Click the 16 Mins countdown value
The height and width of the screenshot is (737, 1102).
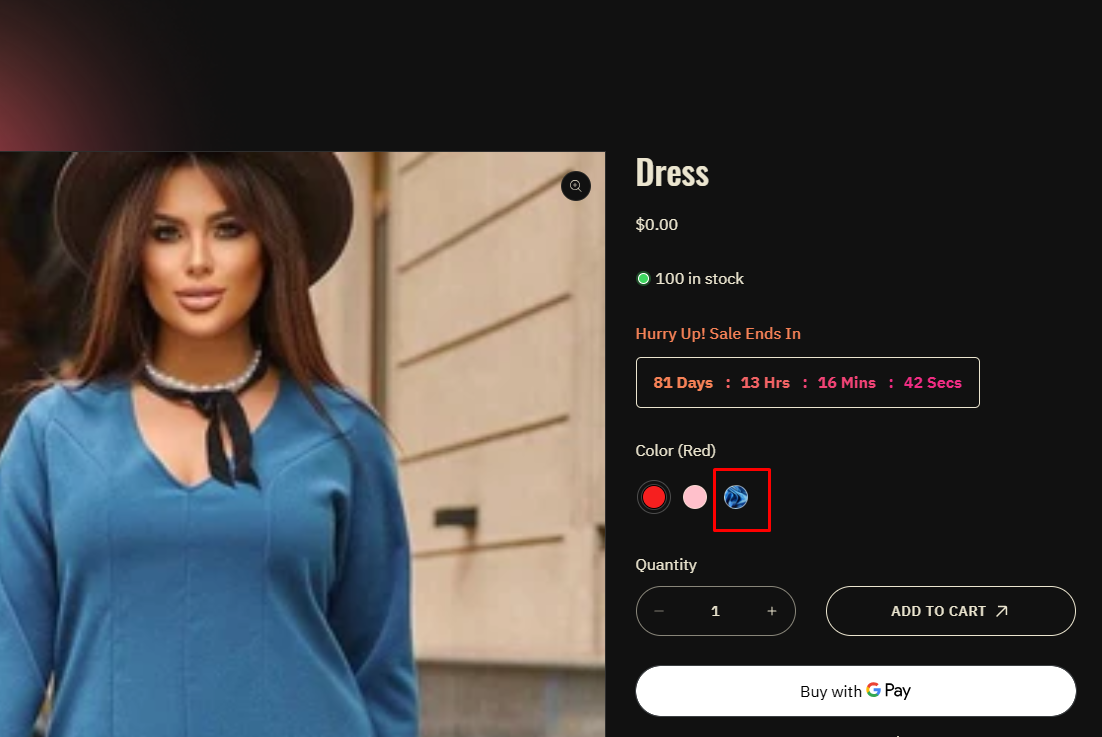[847, 383]
